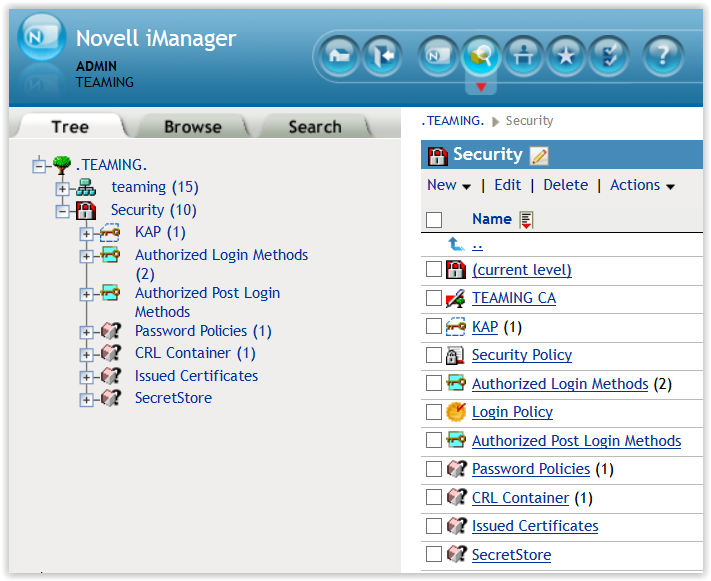Click the Favorites star icon
This screenshot has height=581, width=711.
point(566,56)
